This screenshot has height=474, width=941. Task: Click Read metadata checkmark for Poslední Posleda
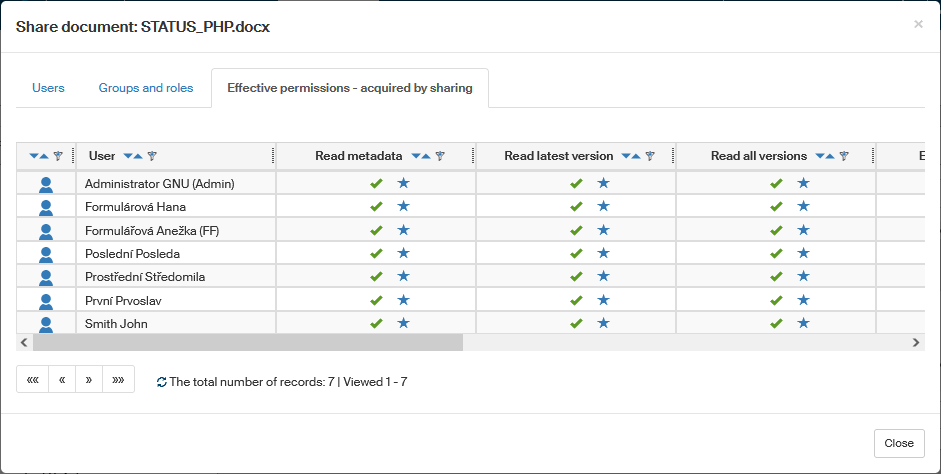pos(376,254)
